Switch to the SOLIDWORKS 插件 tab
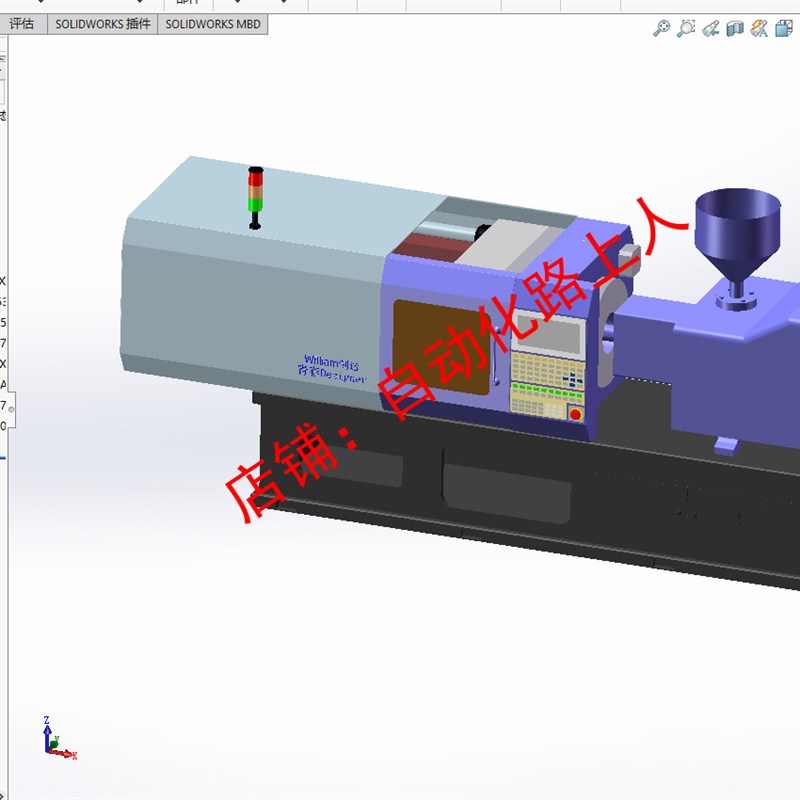 (x=103, y=24)
